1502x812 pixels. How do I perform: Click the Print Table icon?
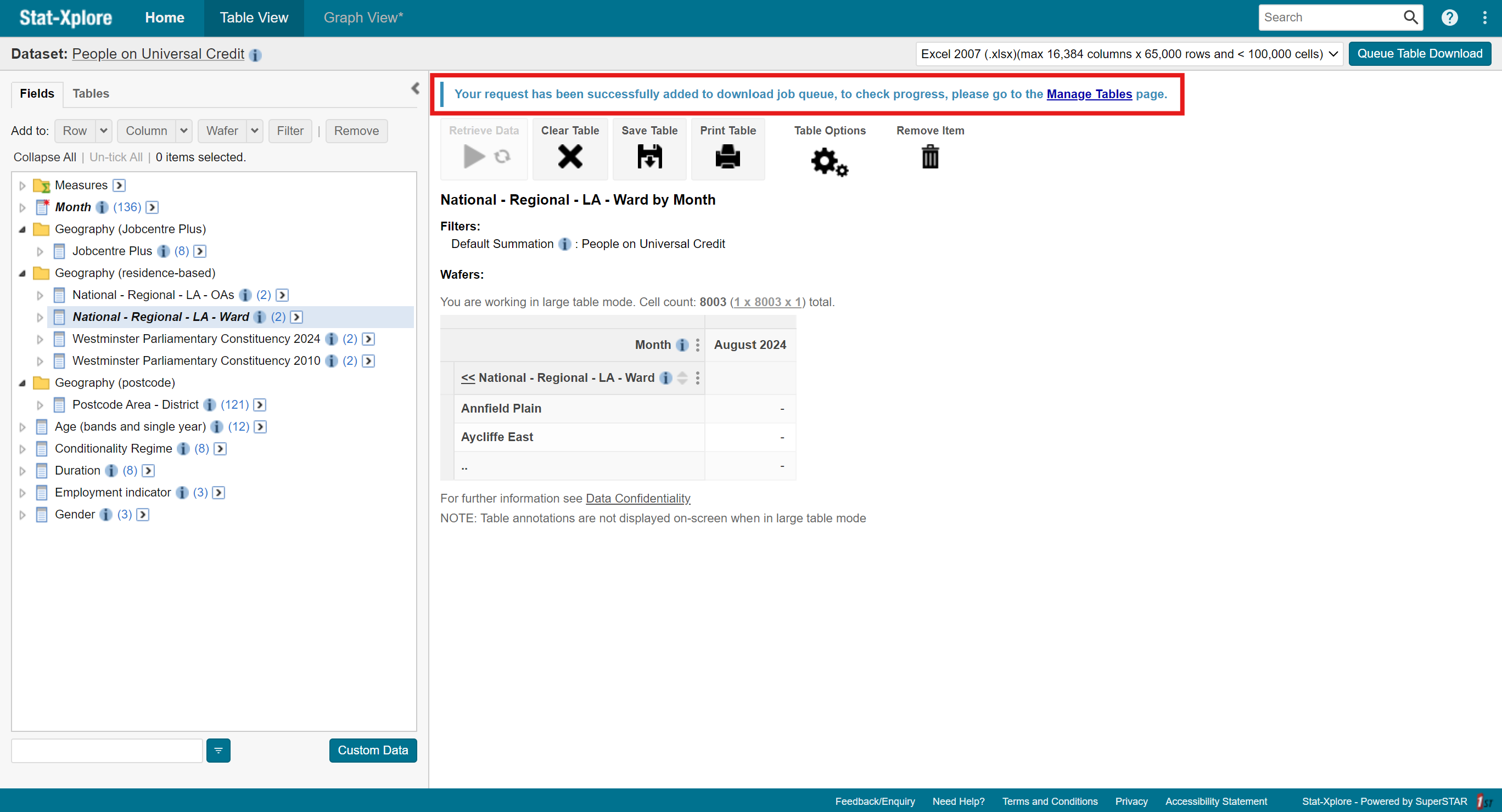(728, 156)
